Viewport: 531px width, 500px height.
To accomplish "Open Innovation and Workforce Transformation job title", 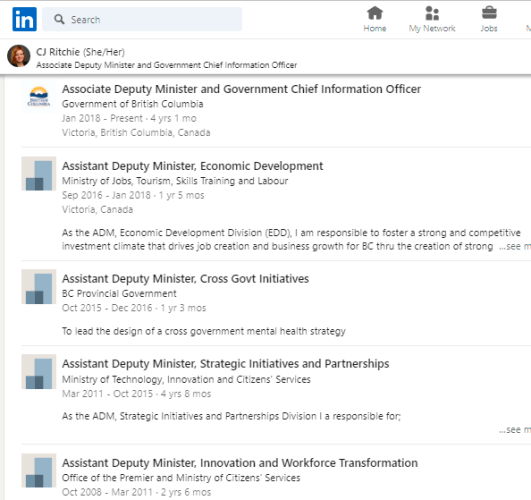I will click(240, 463).
